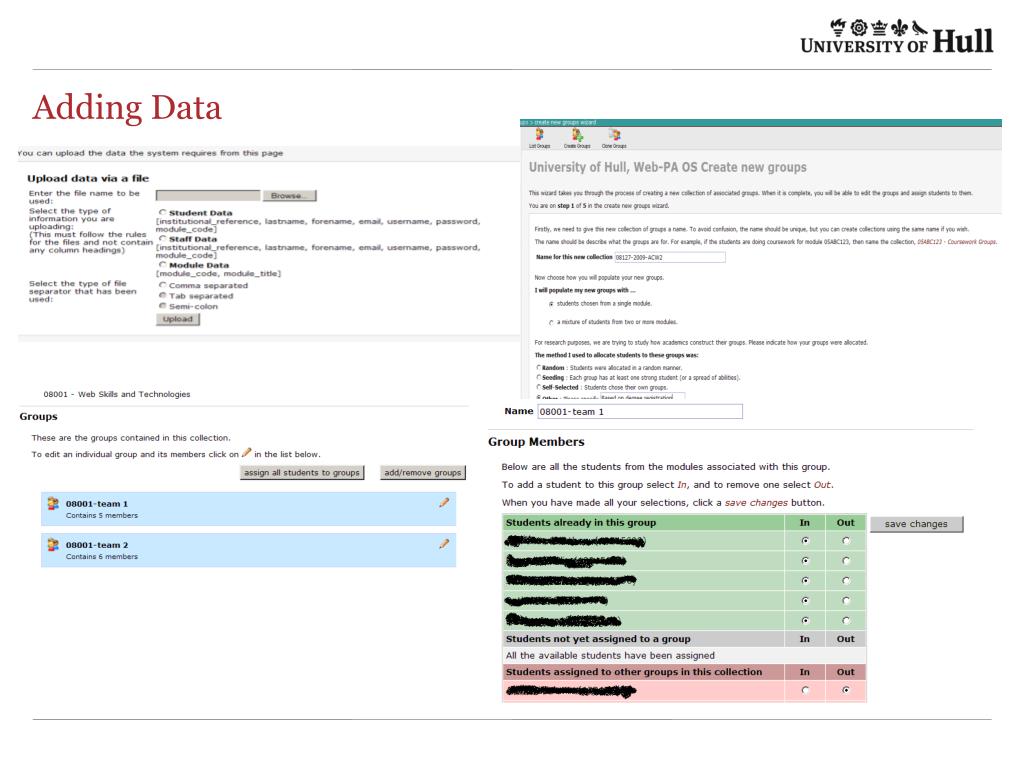The height and width of the screenshot is (768, 1024).
Task: Select the Staff Data radio option
Action: (163, 238)
